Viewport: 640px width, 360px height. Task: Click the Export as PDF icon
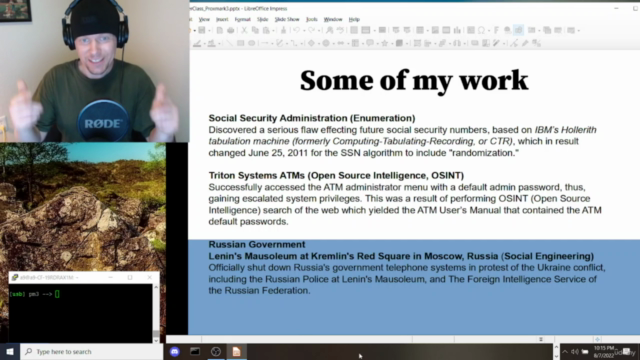tap(220, 30)
